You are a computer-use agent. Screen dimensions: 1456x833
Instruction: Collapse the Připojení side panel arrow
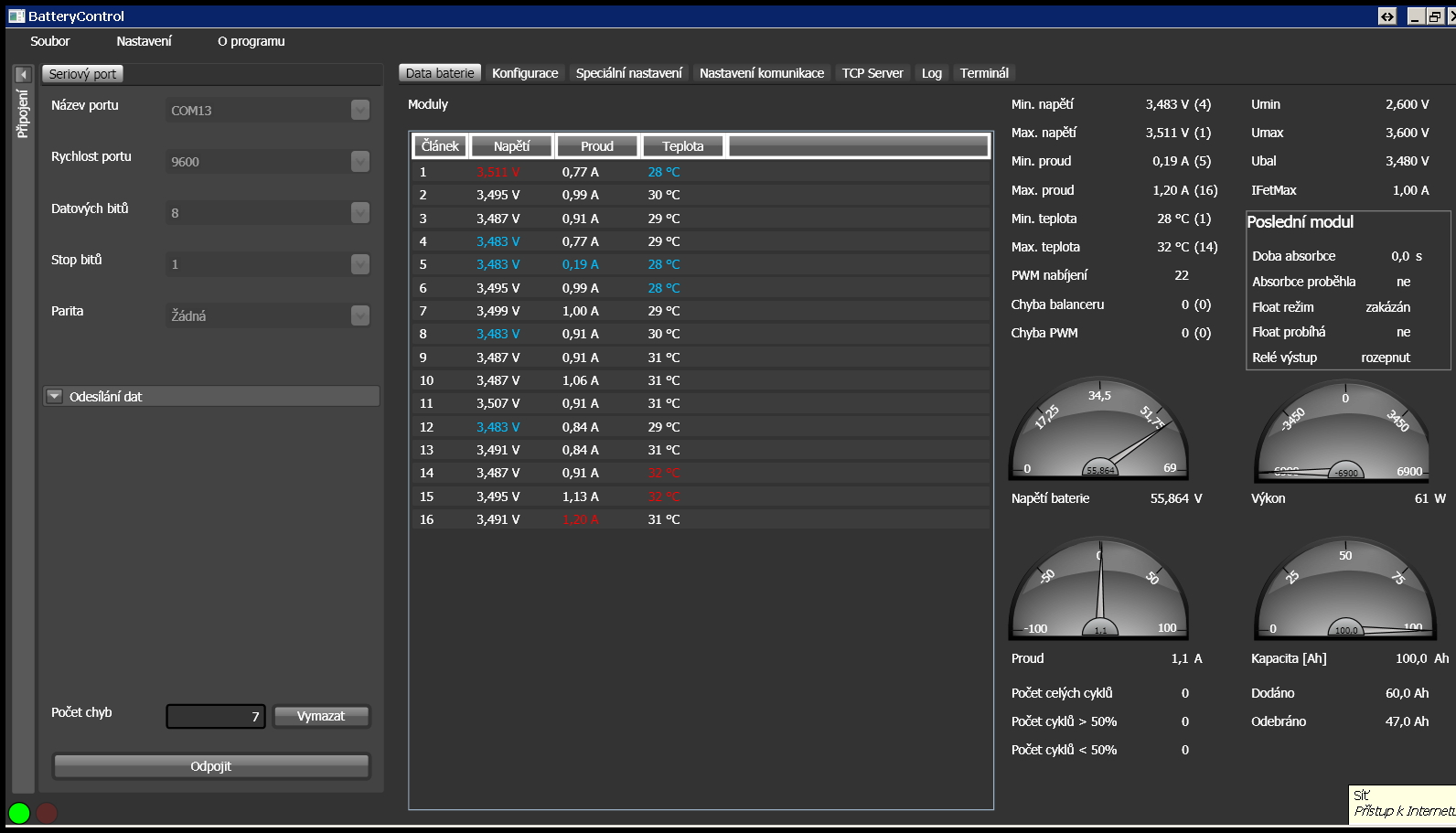(x=23, y=74)
